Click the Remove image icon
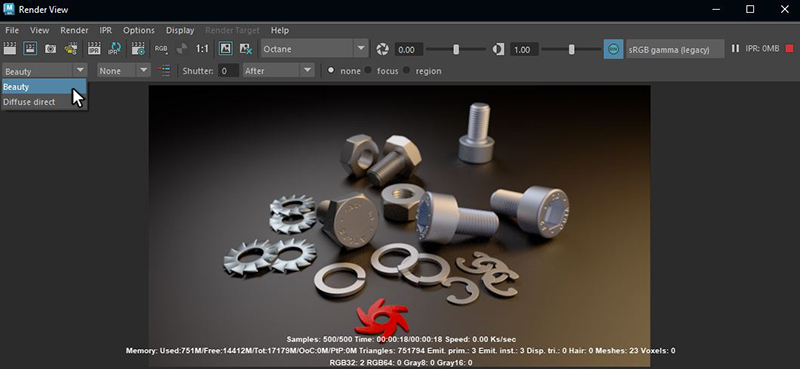 tap(246, 49)
